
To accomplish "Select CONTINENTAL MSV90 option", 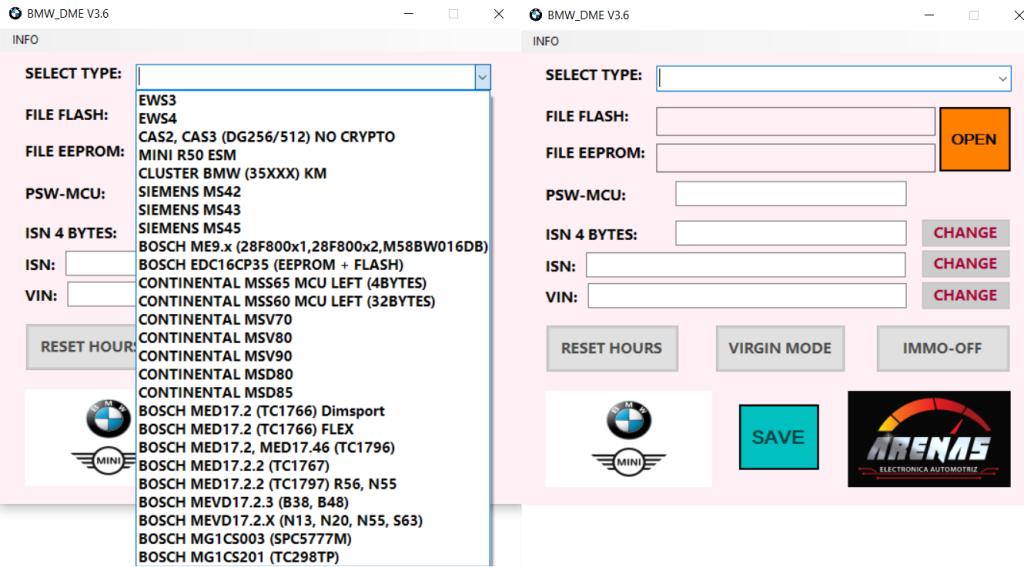I will point(313,356).
